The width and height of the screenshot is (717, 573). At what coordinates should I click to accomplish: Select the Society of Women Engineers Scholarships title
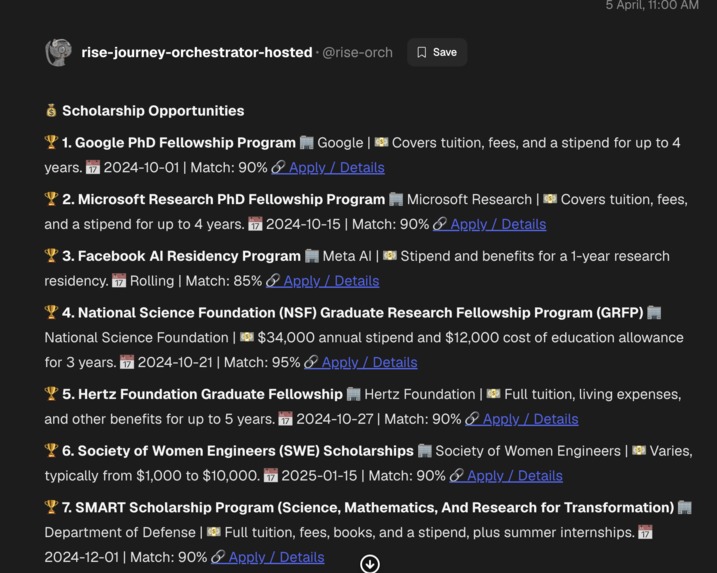pos(238,451)
